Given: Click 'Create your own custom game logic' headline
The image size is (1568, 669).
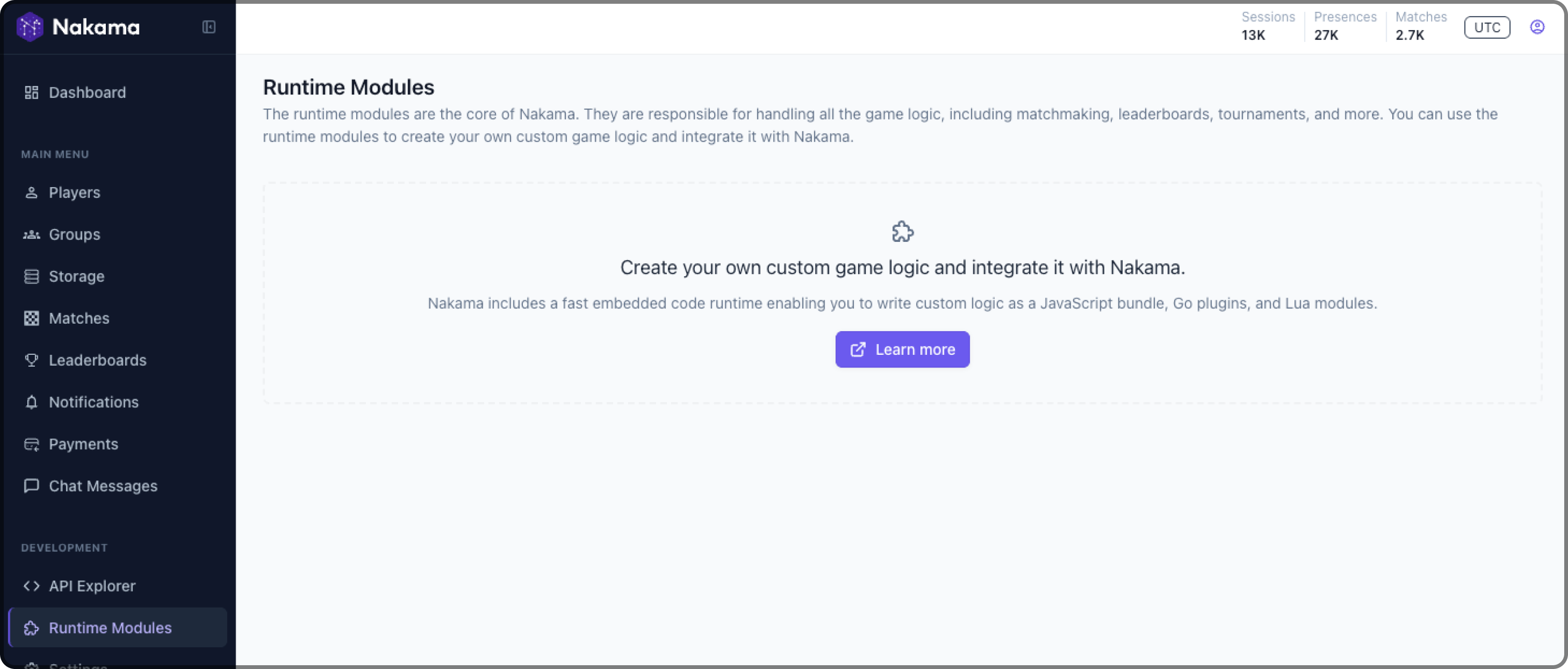Looking at the screenshot, I should pyautogui.click(x=903, y=267).
